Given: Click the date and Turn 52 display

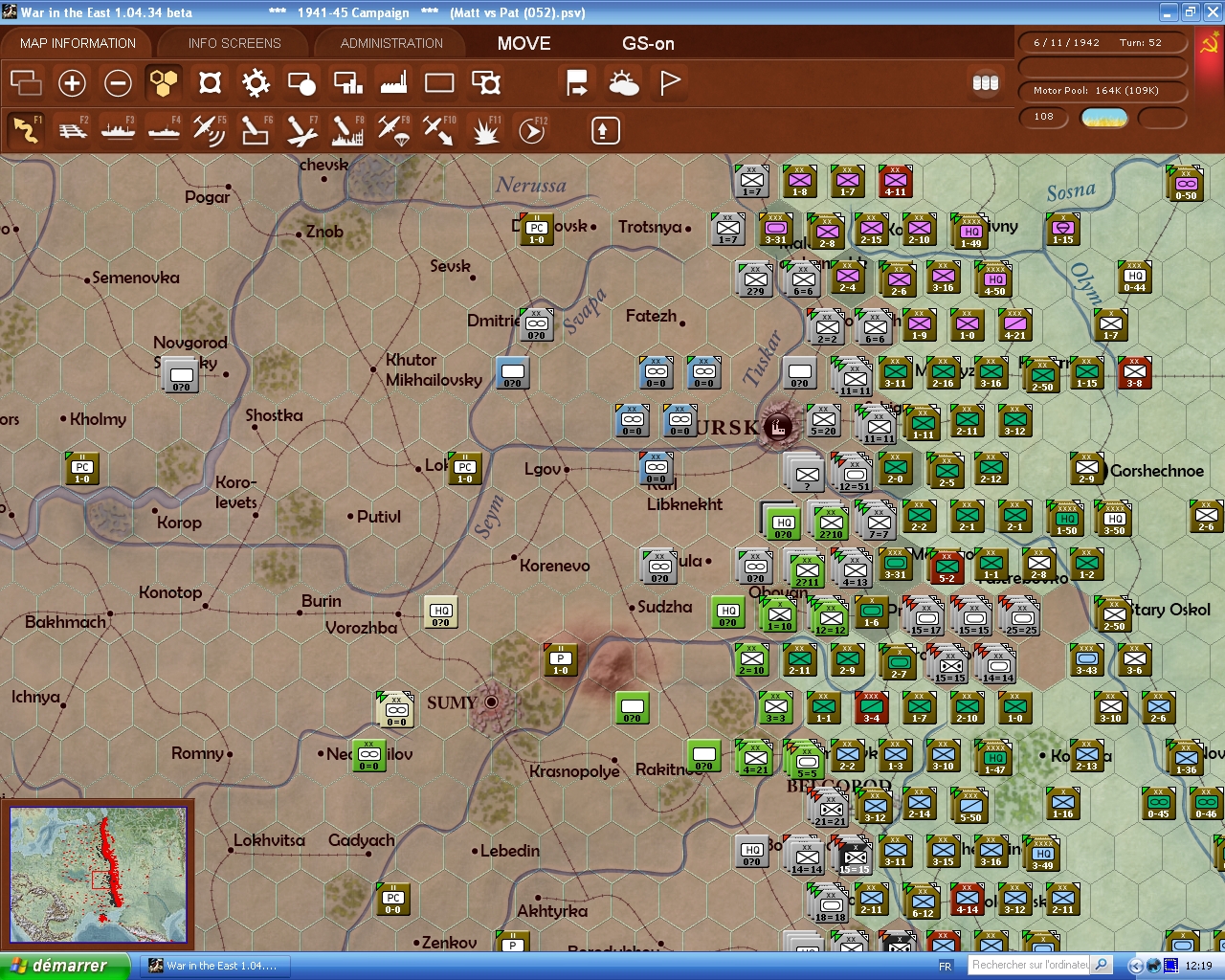Looking at the screenshot, I should (1102, 43).
